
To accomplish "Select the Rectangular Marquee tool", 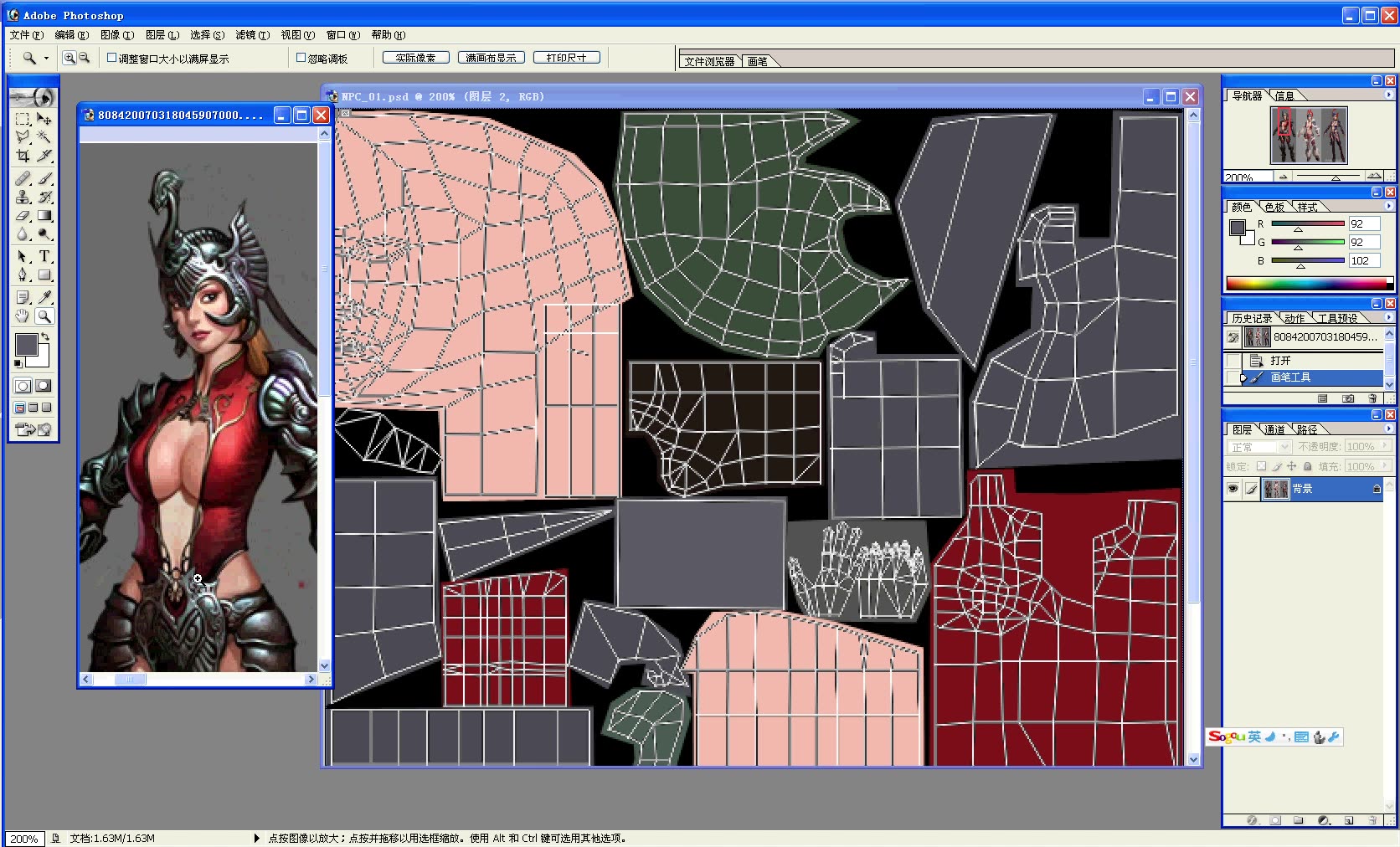I will coord(23,119).
